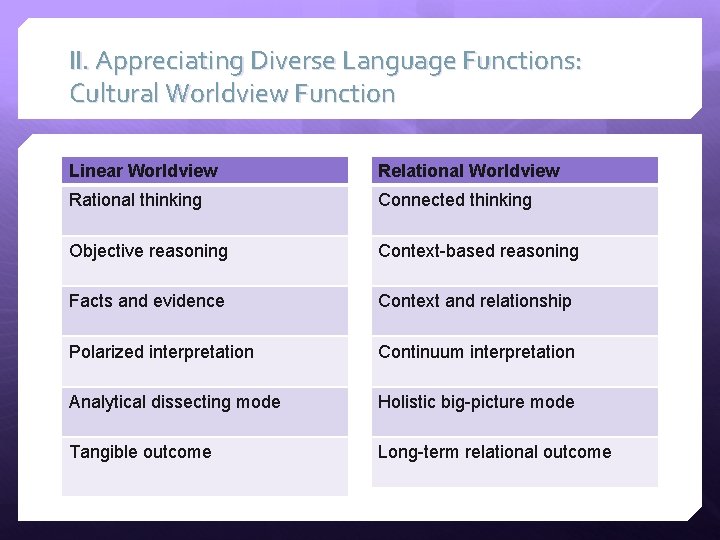Viewport: 720px width, 540px height.
Task: Click the 'Tangible outcome' cell
Action: point(205,467)
